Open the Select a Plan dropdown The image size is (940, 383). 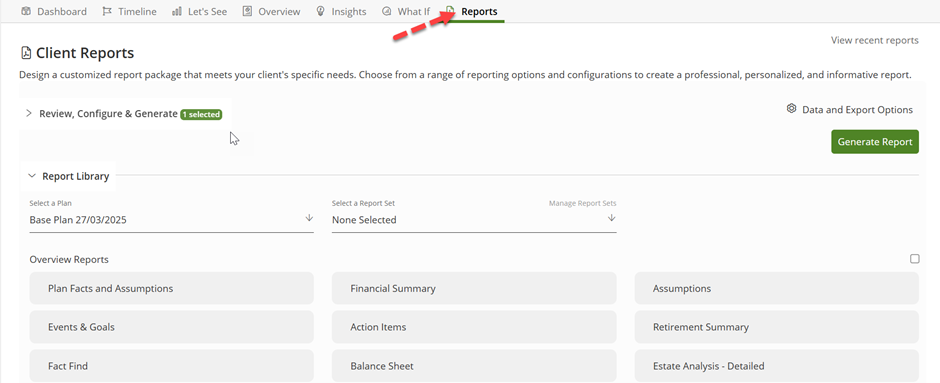[171, 220]
